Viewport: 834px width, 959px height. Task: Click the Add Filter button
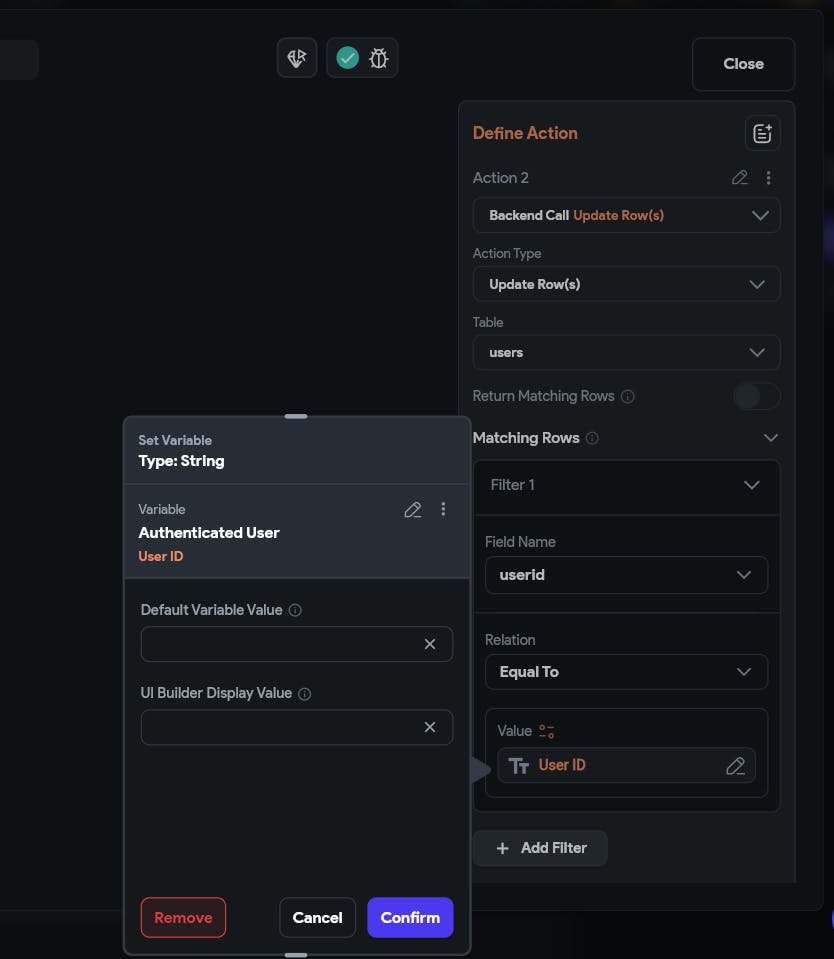[540, 848]
